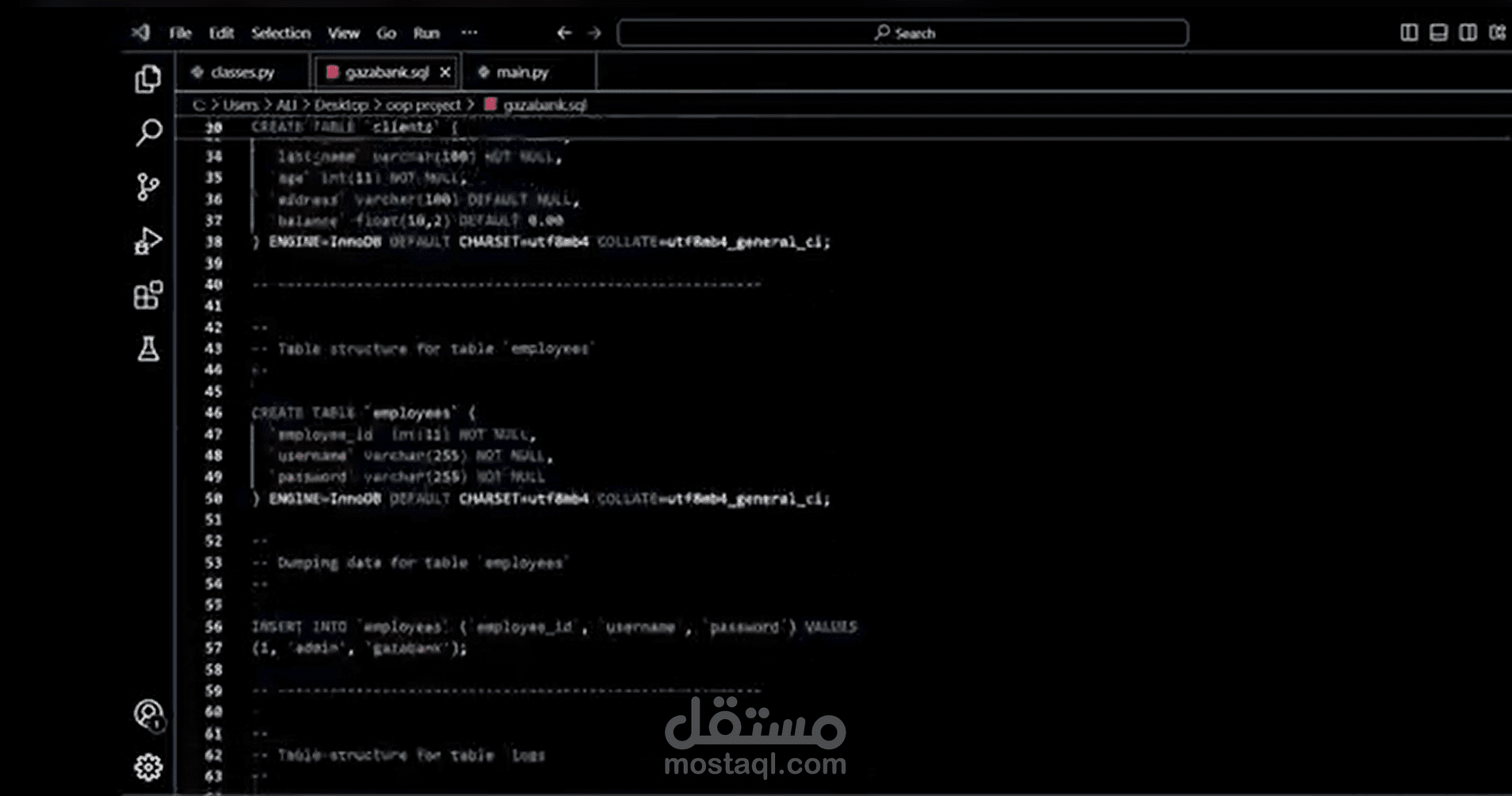Viewport: 1512px width, 796px height.
Task: Click line number 57 in the gutter
Action: 213,648
